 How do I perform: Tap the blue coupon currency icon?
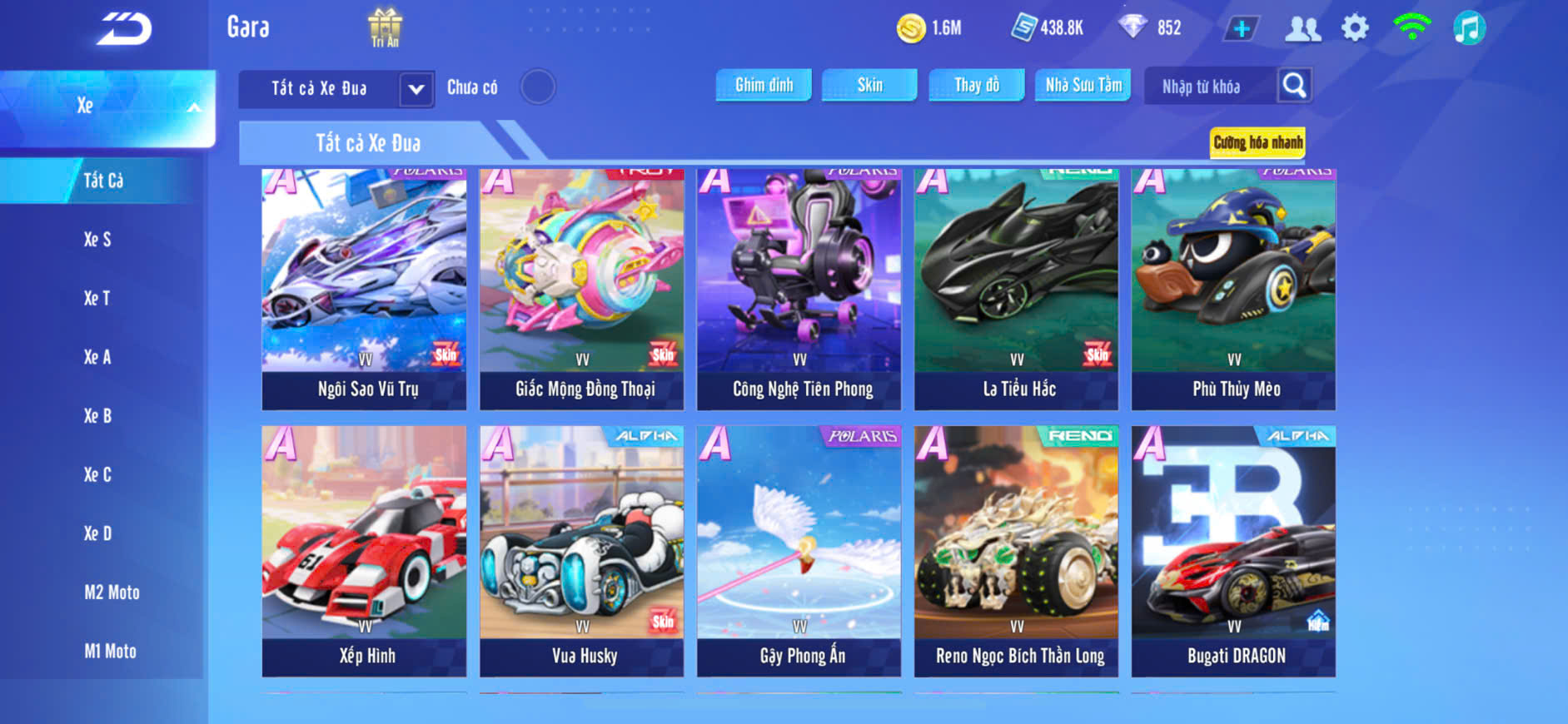click(1023, 27)
